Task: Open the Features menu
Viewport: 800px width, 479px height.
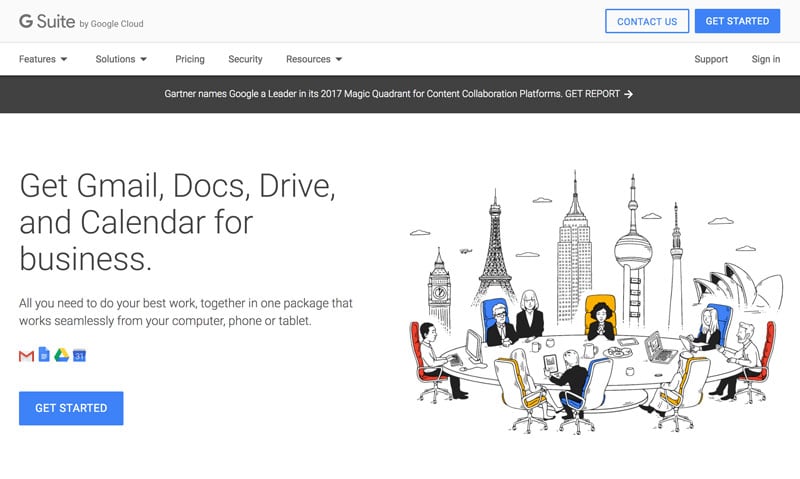Action: coord(43,59)
